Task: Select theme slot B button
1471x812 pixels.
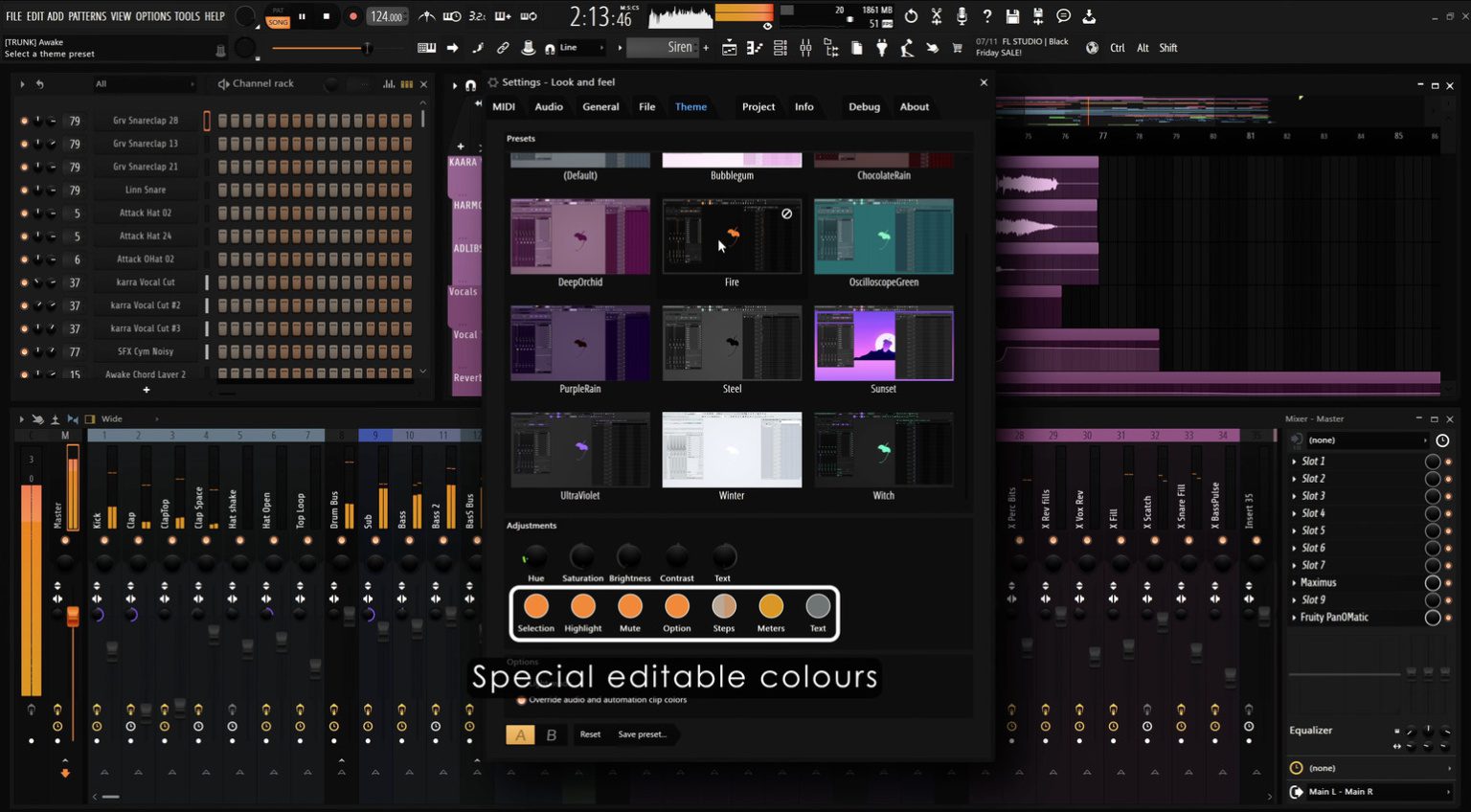Action: 551,734
